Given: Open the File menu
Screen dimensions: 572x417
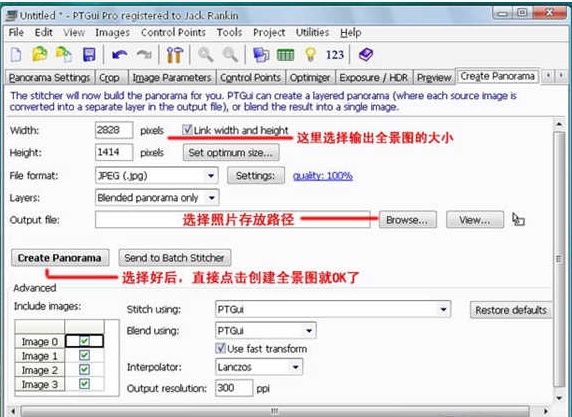Looking at the screenshot, I should [16, 32].
